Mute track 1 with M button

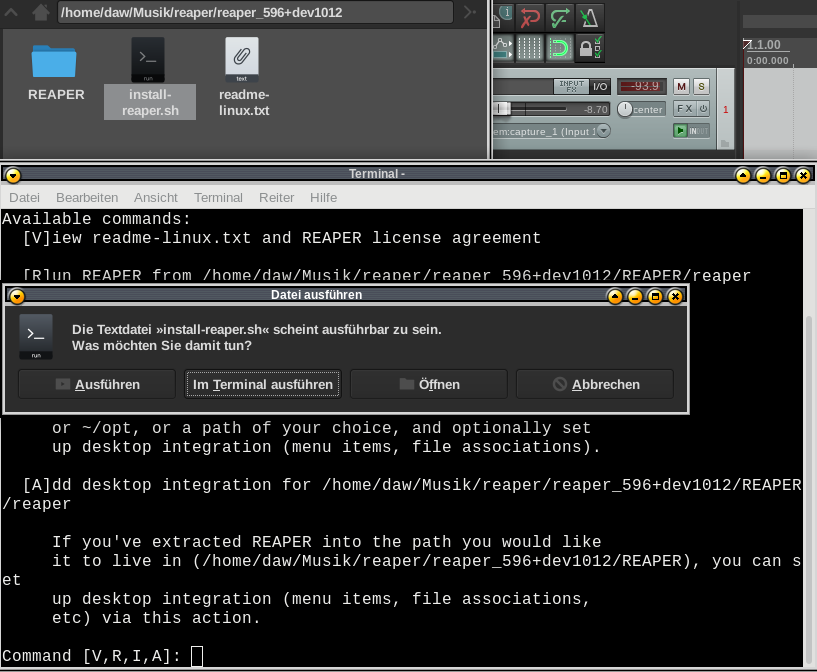681,86
